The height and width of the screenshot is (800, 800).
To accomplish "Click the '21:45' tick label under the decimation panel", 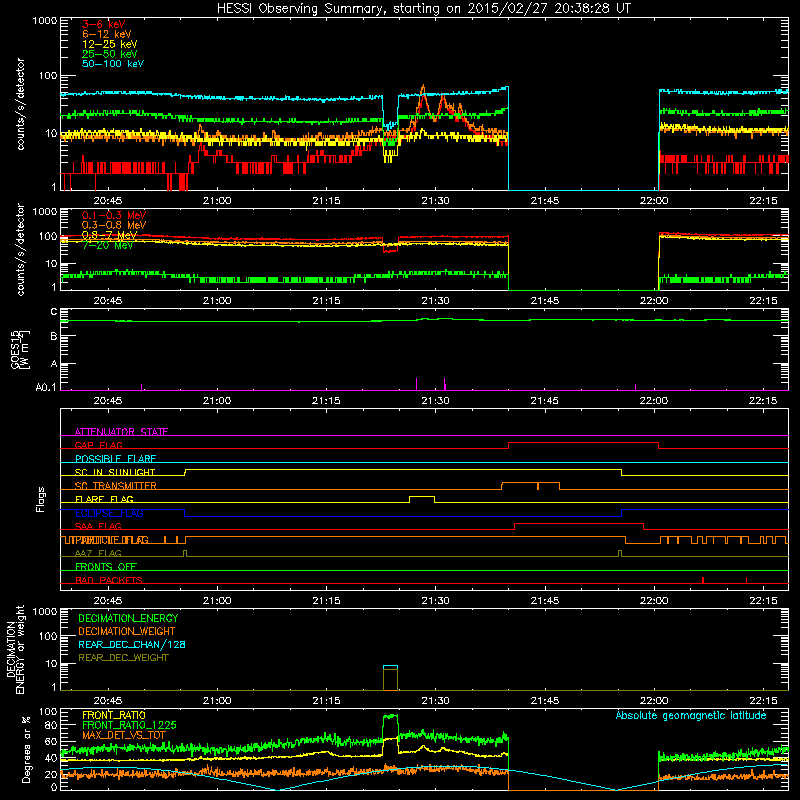I will point(544,701).
